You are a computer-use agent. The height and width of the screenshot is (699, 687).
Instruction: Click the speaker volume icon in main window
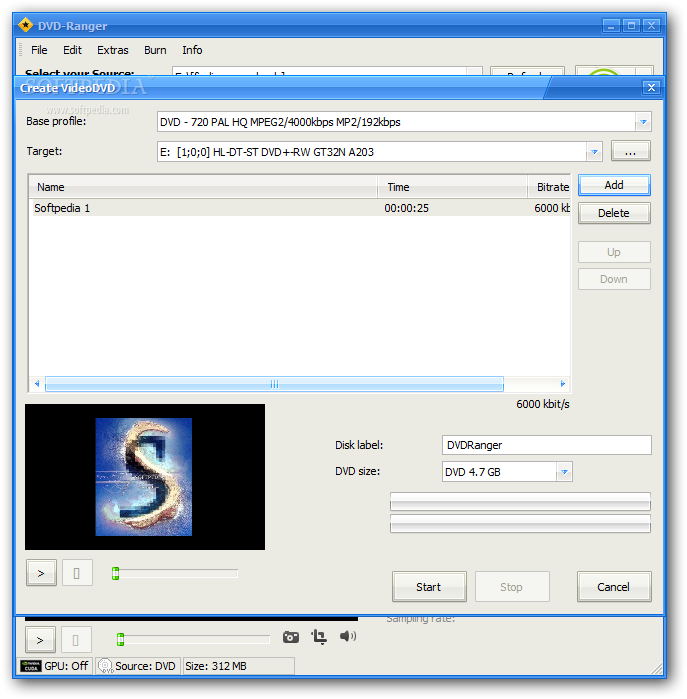coord(348,636)
